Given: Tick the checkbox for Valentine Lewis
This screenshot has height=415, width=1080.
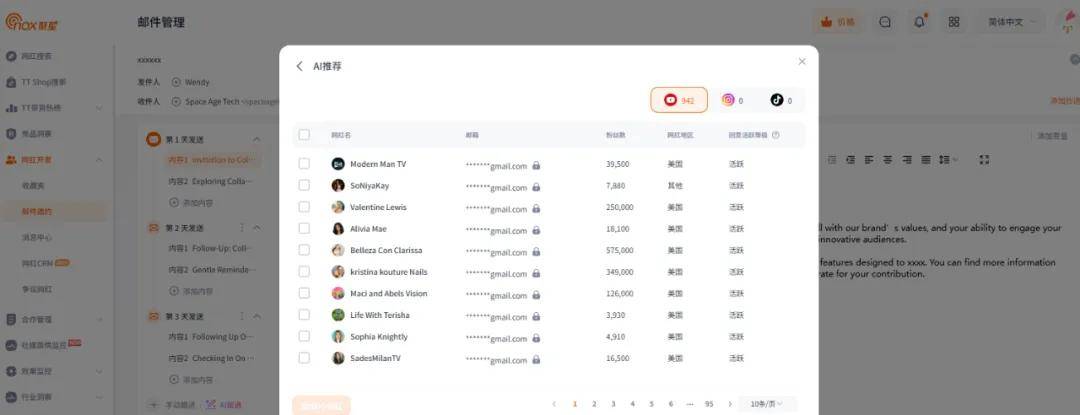Looking at the screenshot, I should coord(304,206).
